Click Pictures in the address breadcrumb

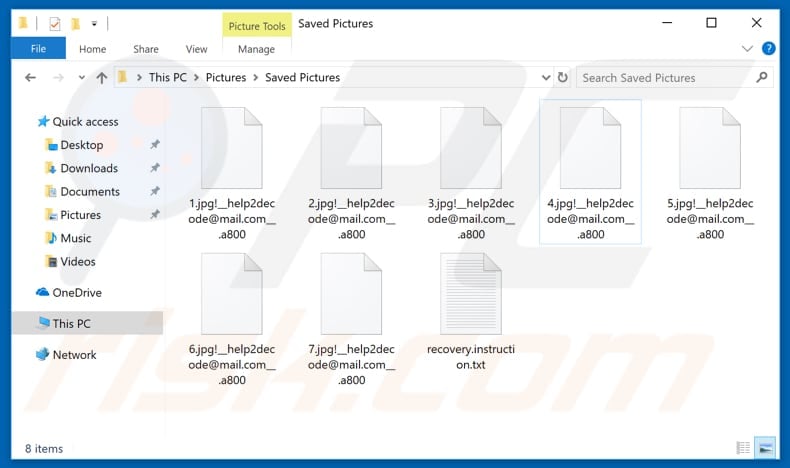click(x=226, y=78)
